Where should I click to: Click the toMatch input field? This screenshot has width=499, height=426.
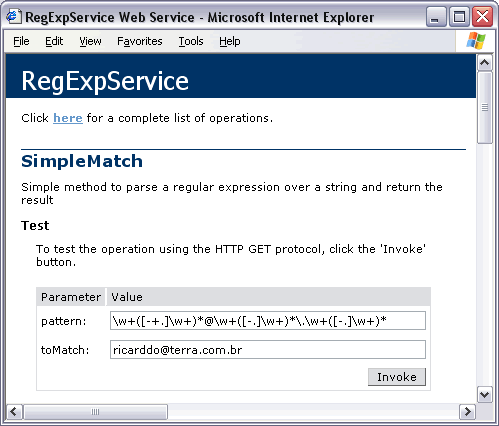pos(268,349)
